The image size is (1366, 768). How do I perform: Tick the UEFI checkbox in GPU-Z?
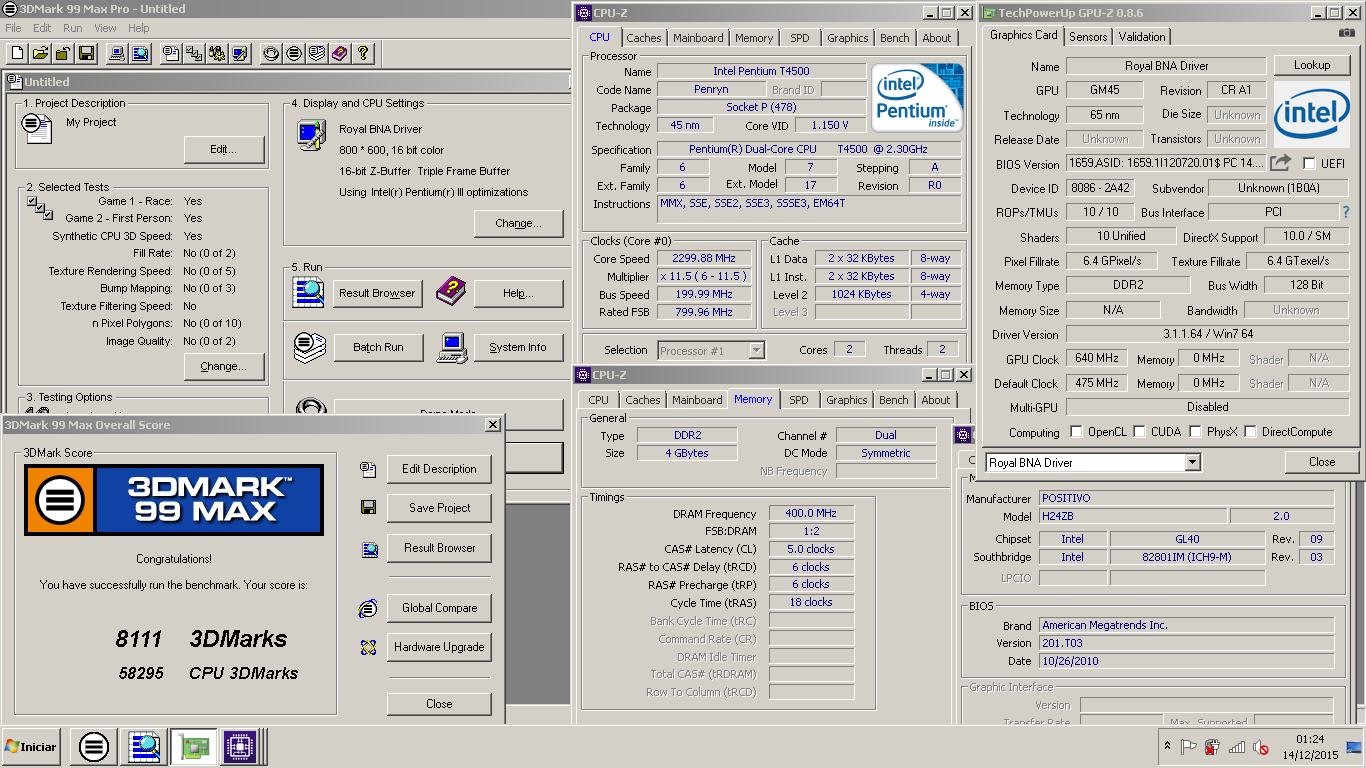1309,163
